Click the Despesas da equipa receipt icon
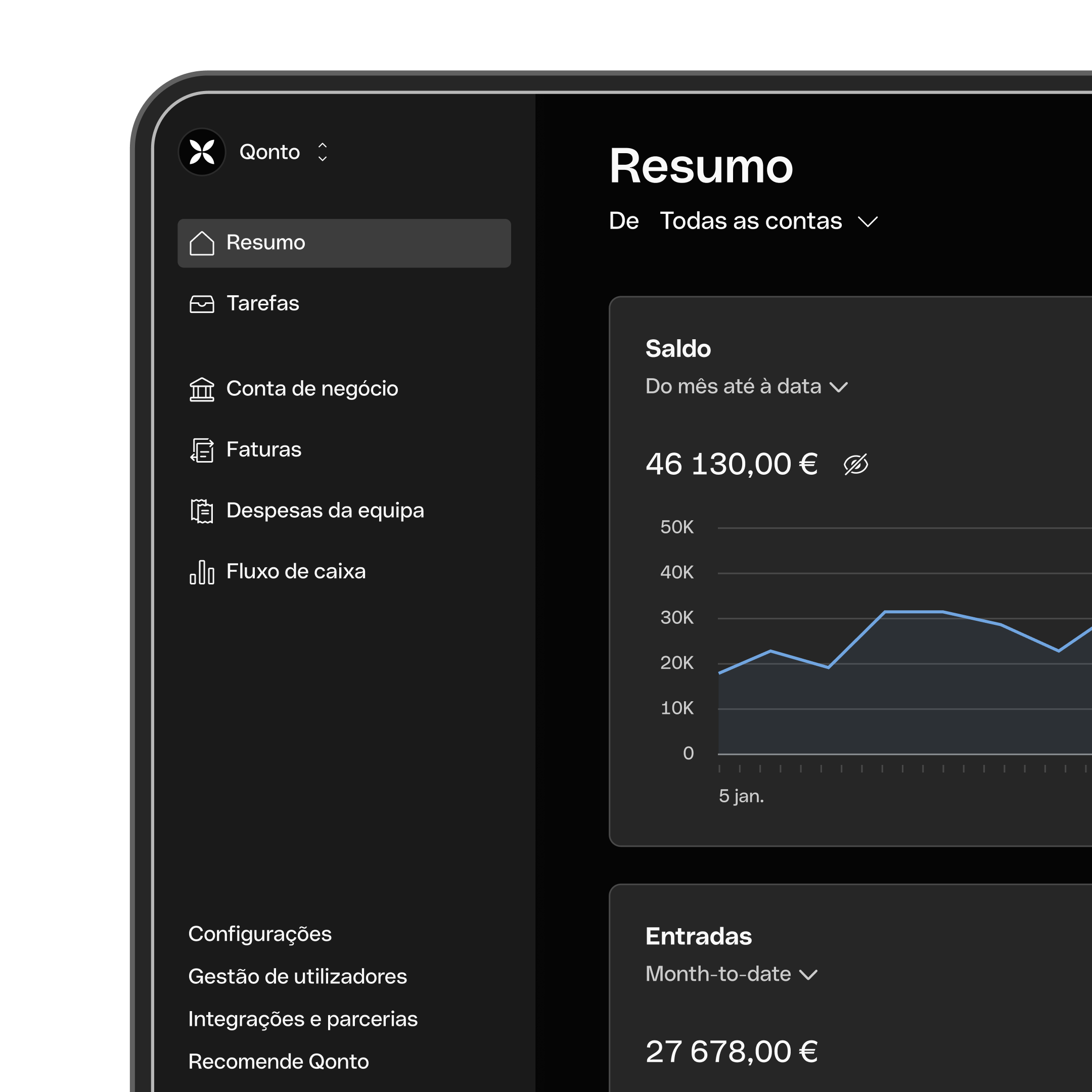 [x=202, y=511]
